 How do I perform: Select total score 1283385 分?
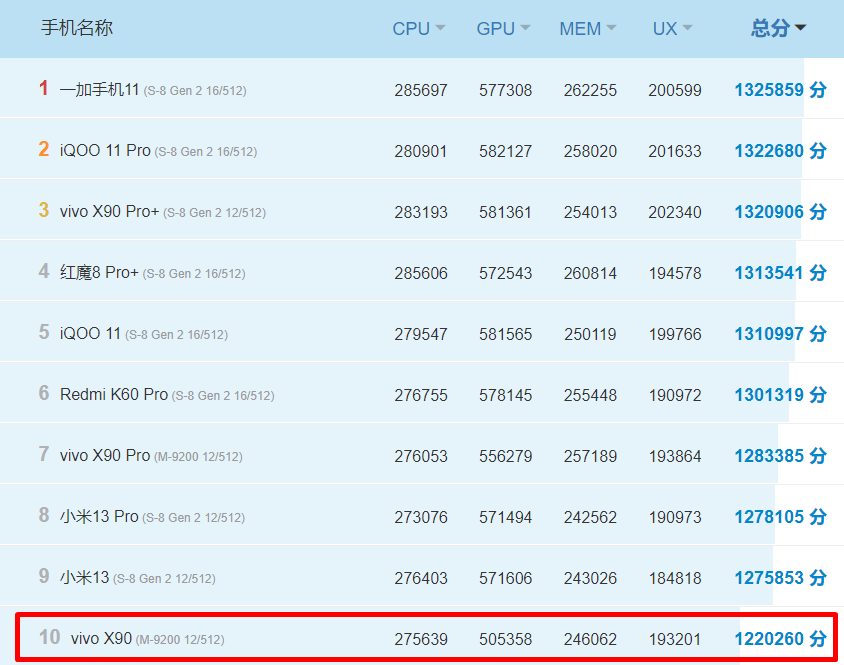pos(780,456)
